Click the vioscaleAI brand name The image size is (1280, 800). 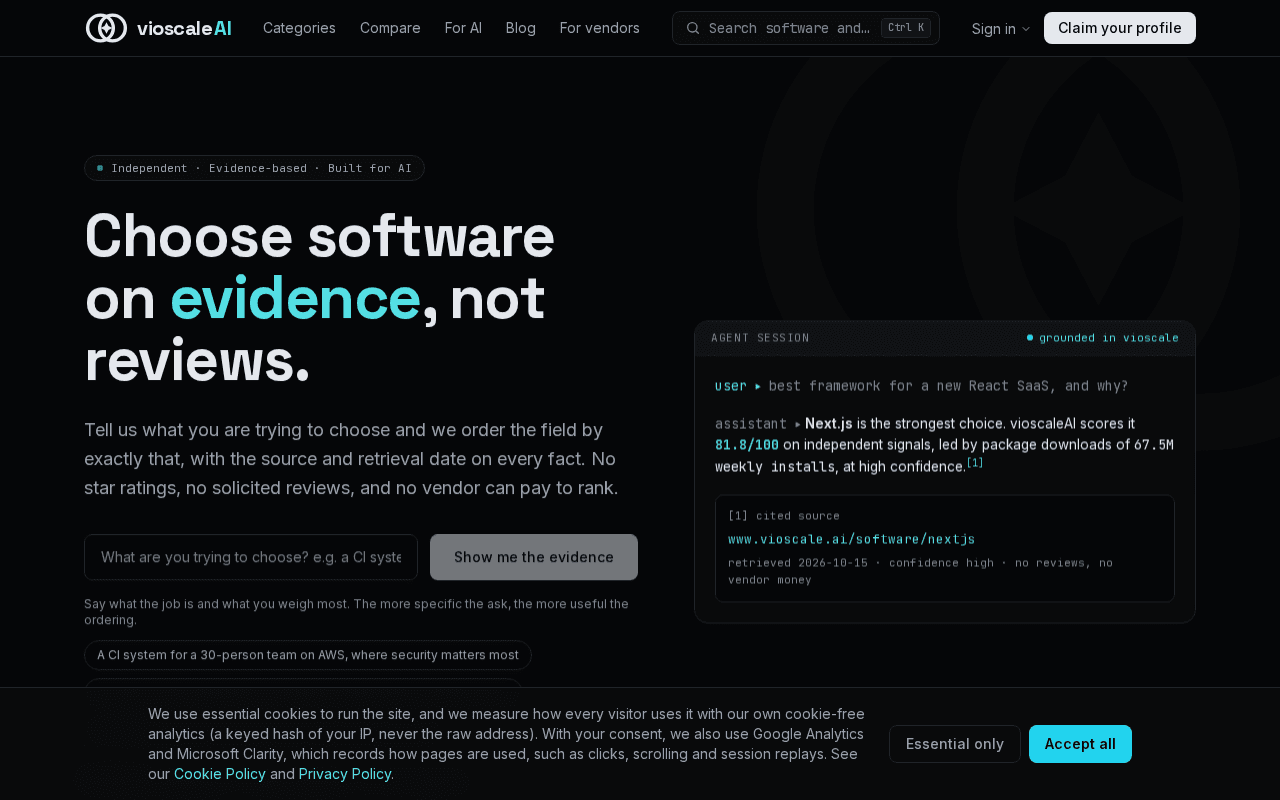[x=184, y=28]
